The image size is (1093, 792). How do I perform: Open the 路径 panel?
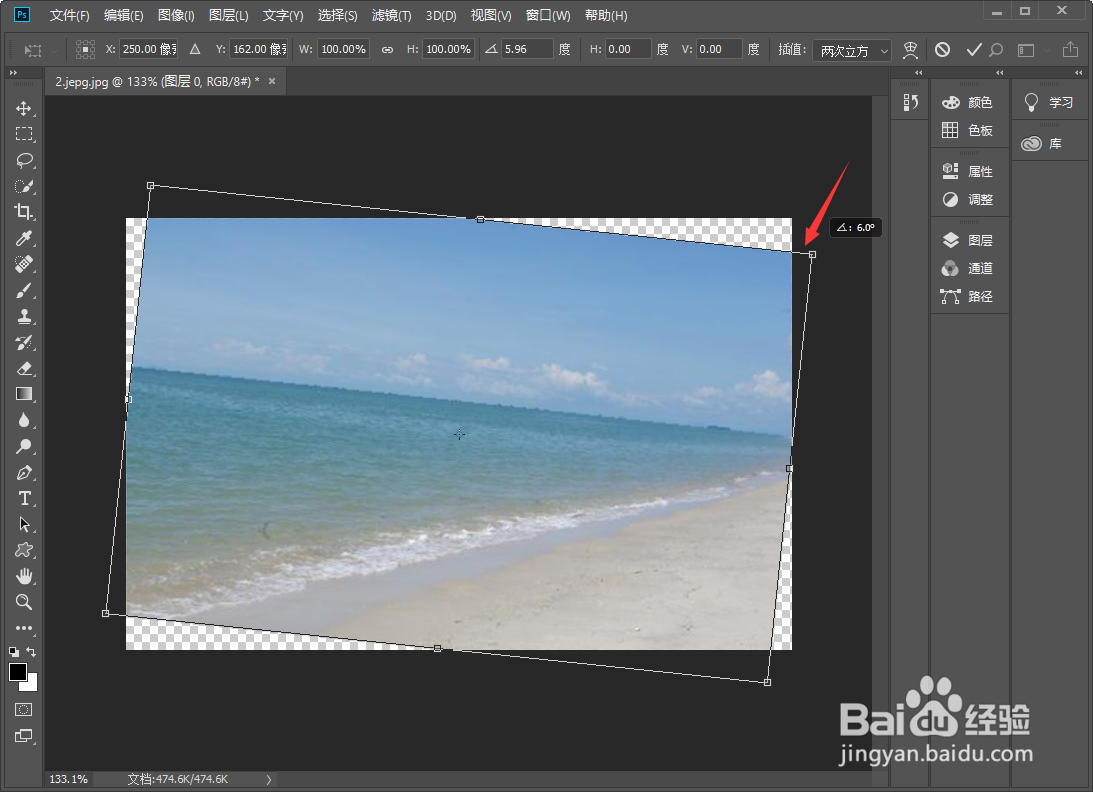pos(968,296)
